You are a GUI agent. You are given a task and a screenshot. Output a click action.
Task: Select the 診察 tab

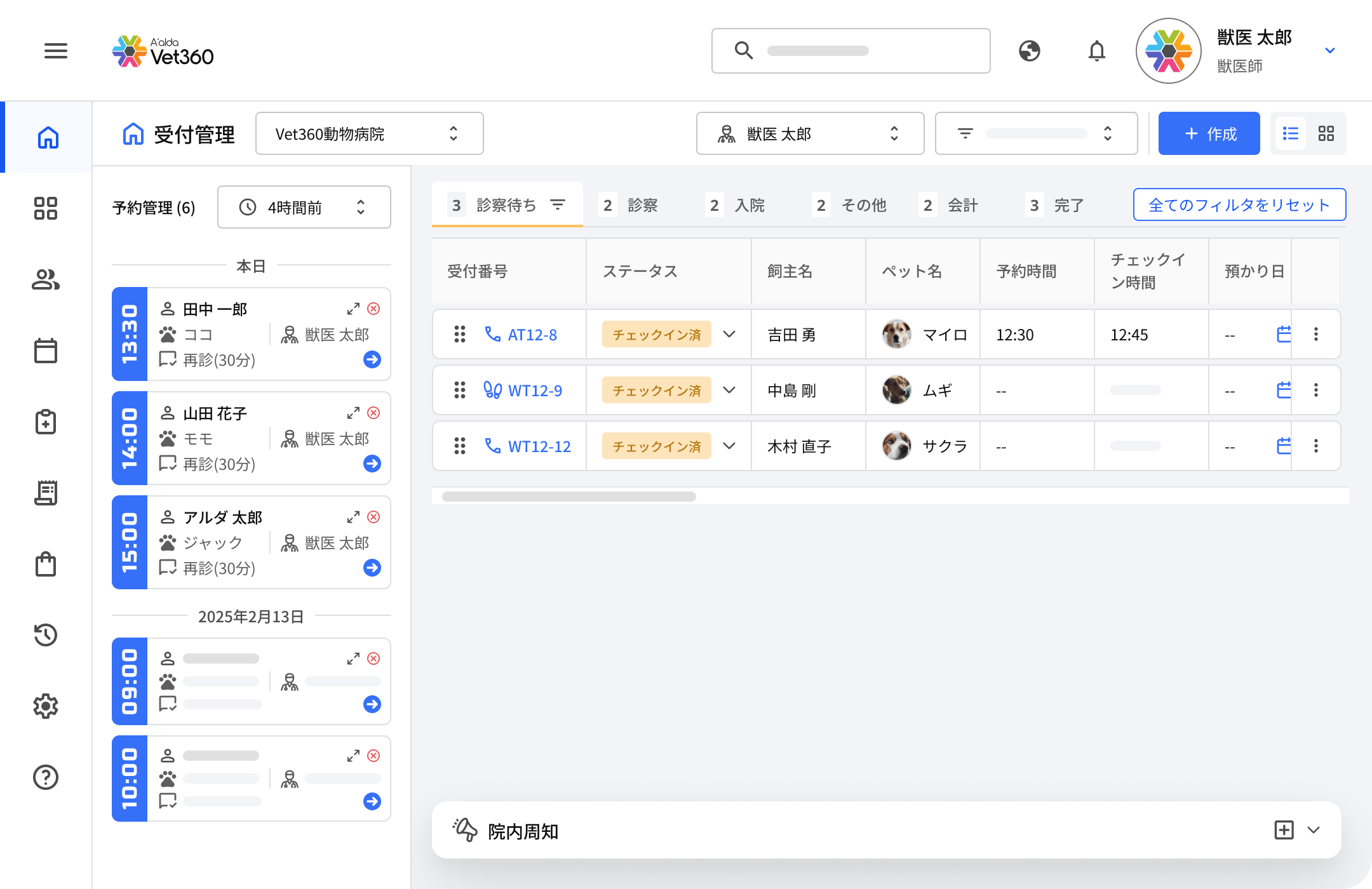[630, 205]
